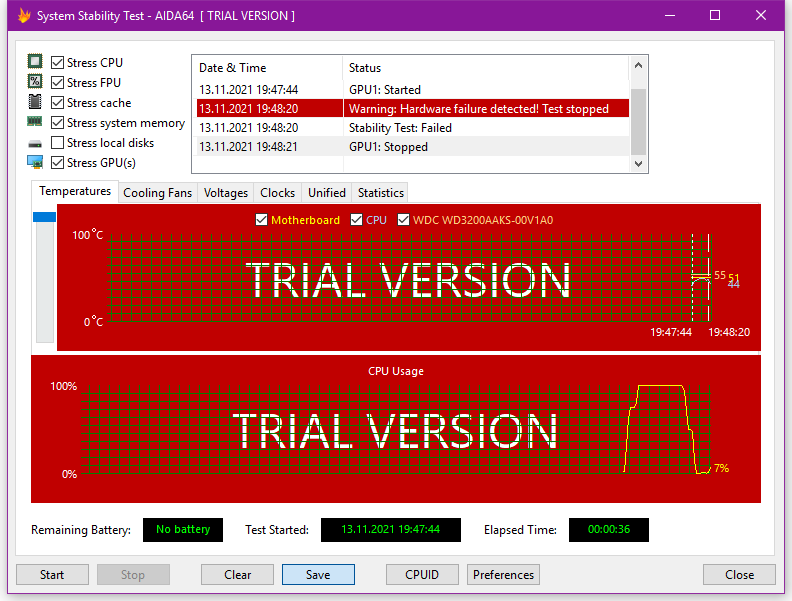Click the Test Started time value field

click(390, 530)
